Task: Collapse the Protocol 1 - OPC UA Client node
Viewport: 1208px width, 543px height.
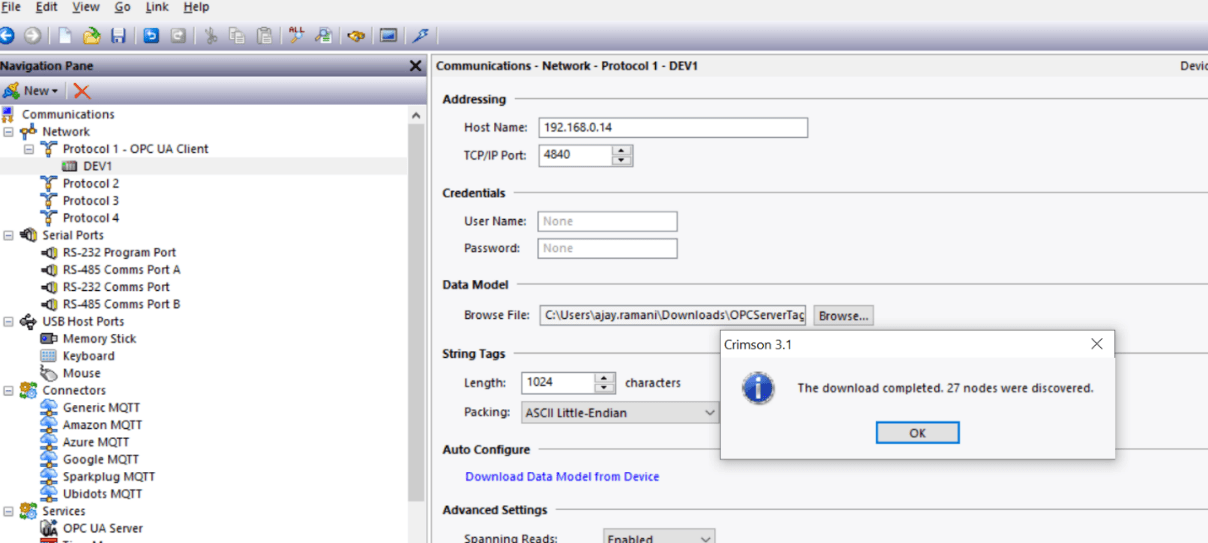Action: click(x=29, y=149)
